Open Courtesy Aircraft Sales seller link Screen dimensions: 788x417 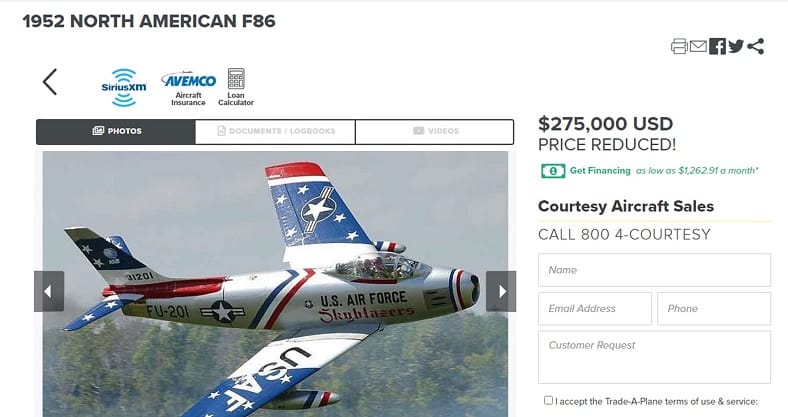(x=626, y=206)
